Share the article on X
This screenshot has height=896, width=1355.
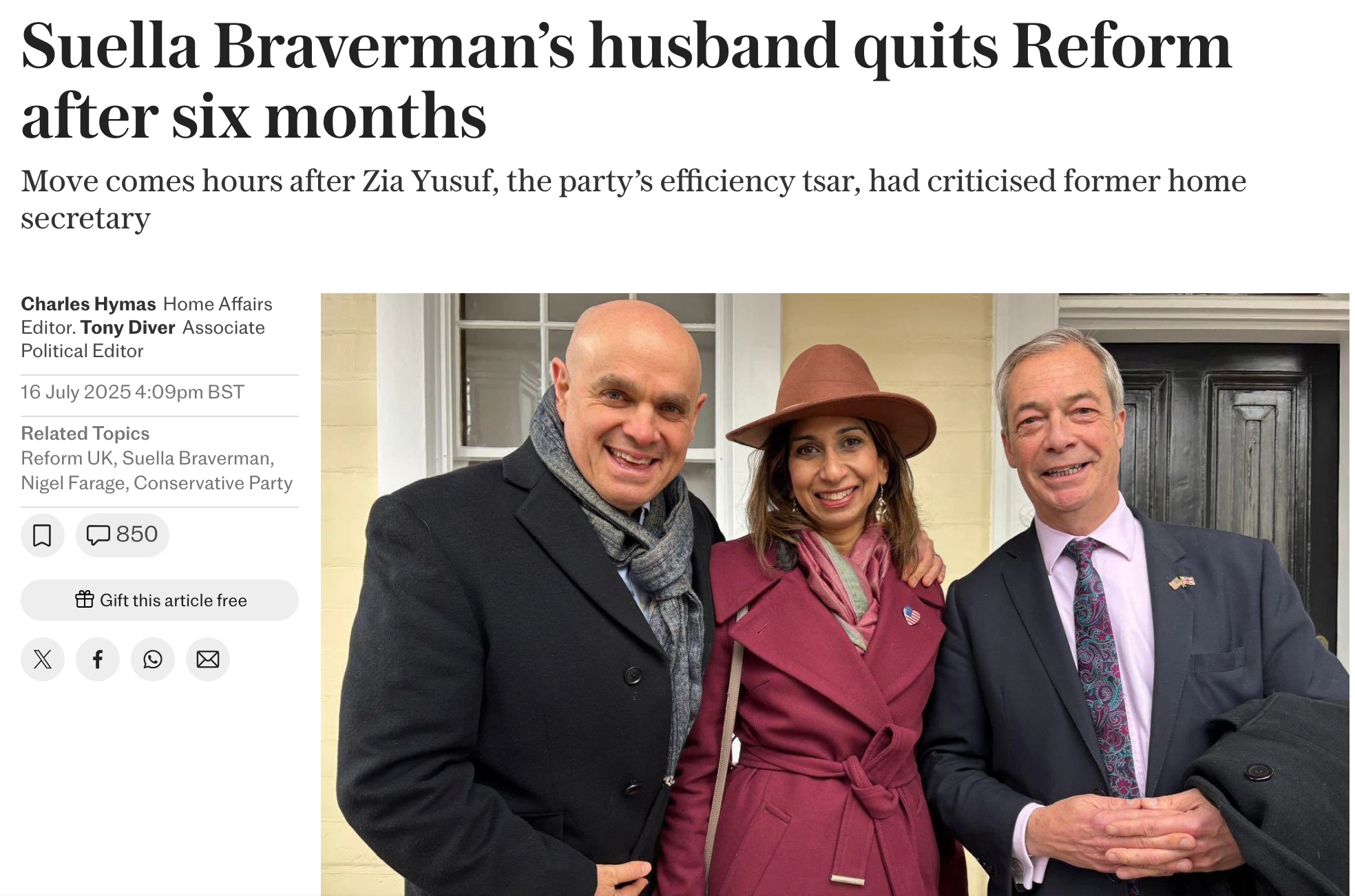[43, 659]
